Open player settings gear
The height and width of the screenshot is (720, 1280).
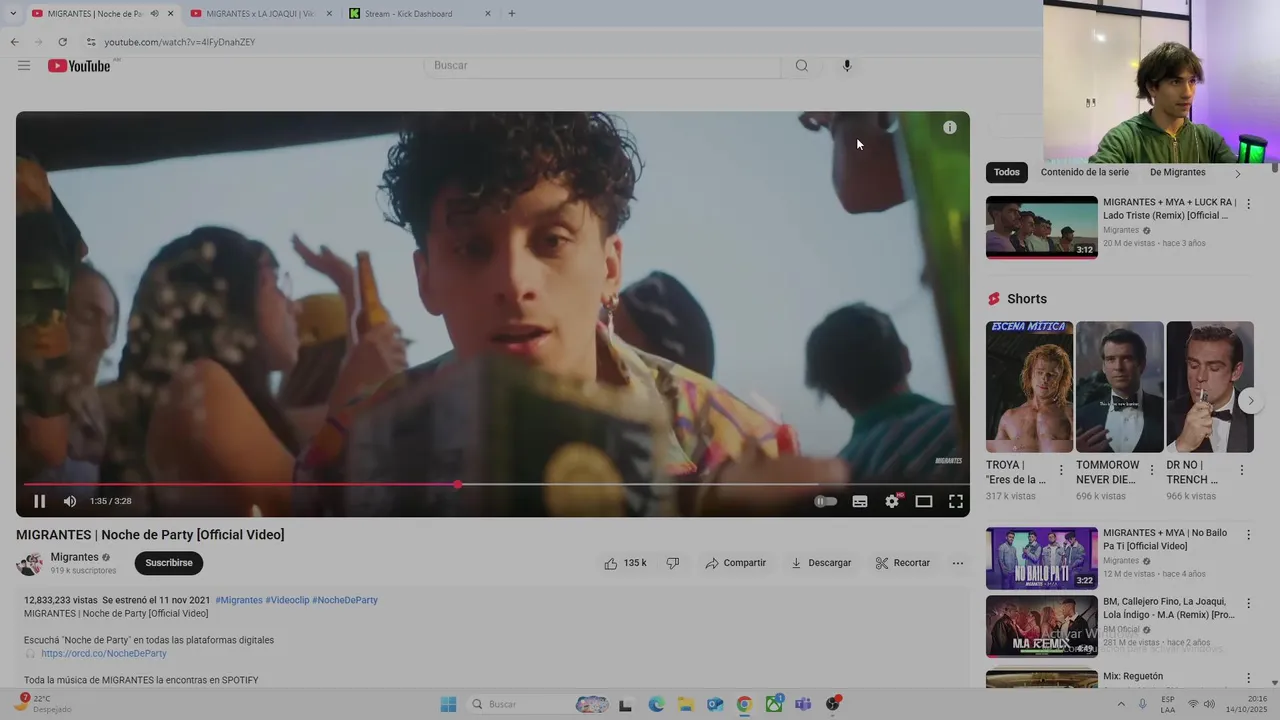(x=892, y=501)
